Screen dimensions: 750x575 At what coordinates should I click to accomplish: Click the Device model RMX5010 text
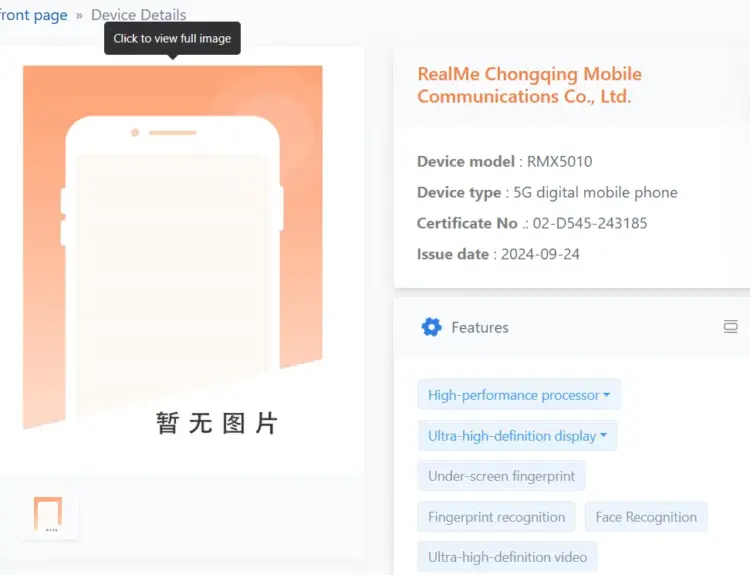pyautogui.click(x=559, y=162)
